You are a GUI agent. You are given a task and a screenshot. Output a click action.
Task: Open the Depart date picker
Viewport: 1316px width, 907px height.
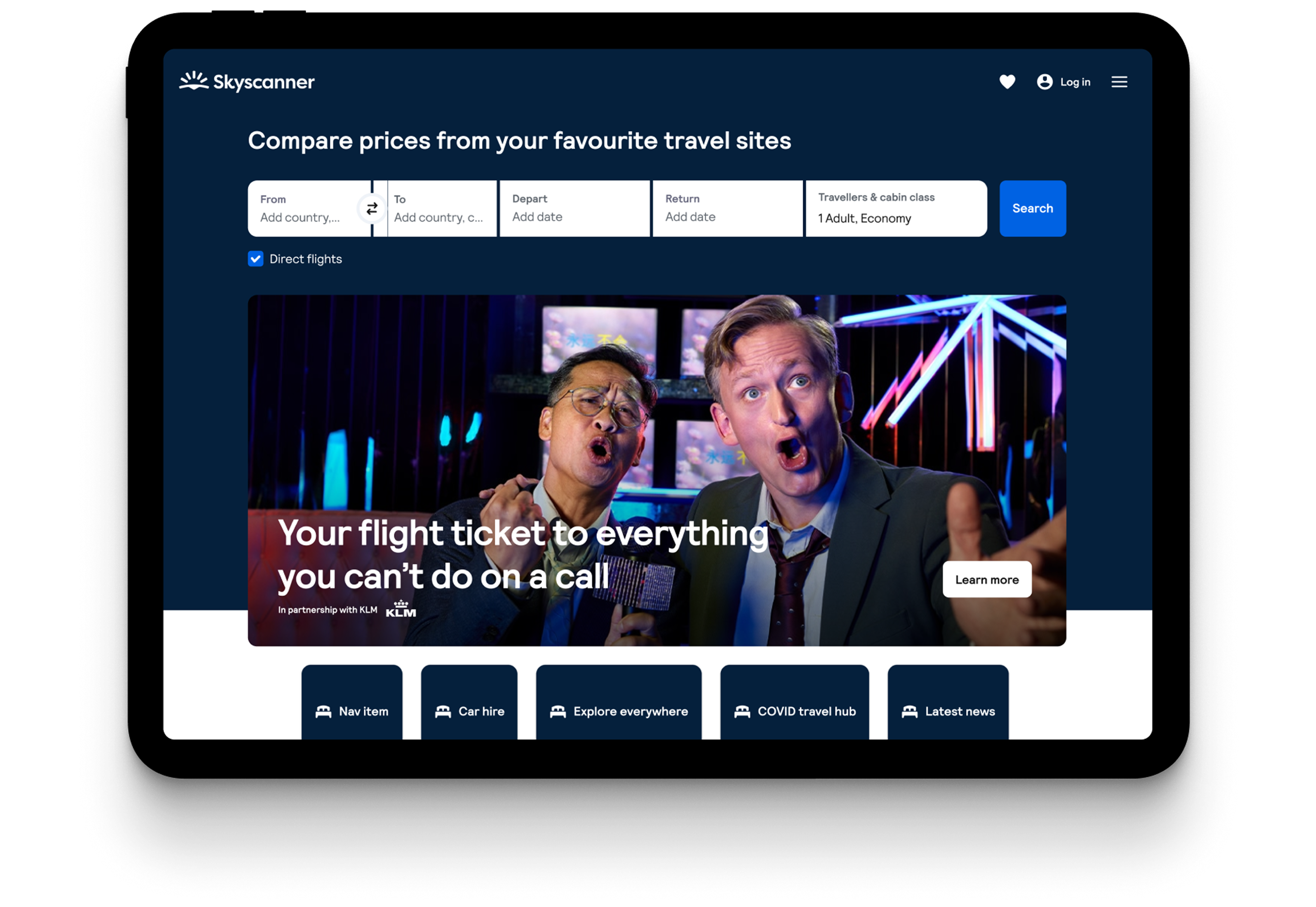[574, 209]
